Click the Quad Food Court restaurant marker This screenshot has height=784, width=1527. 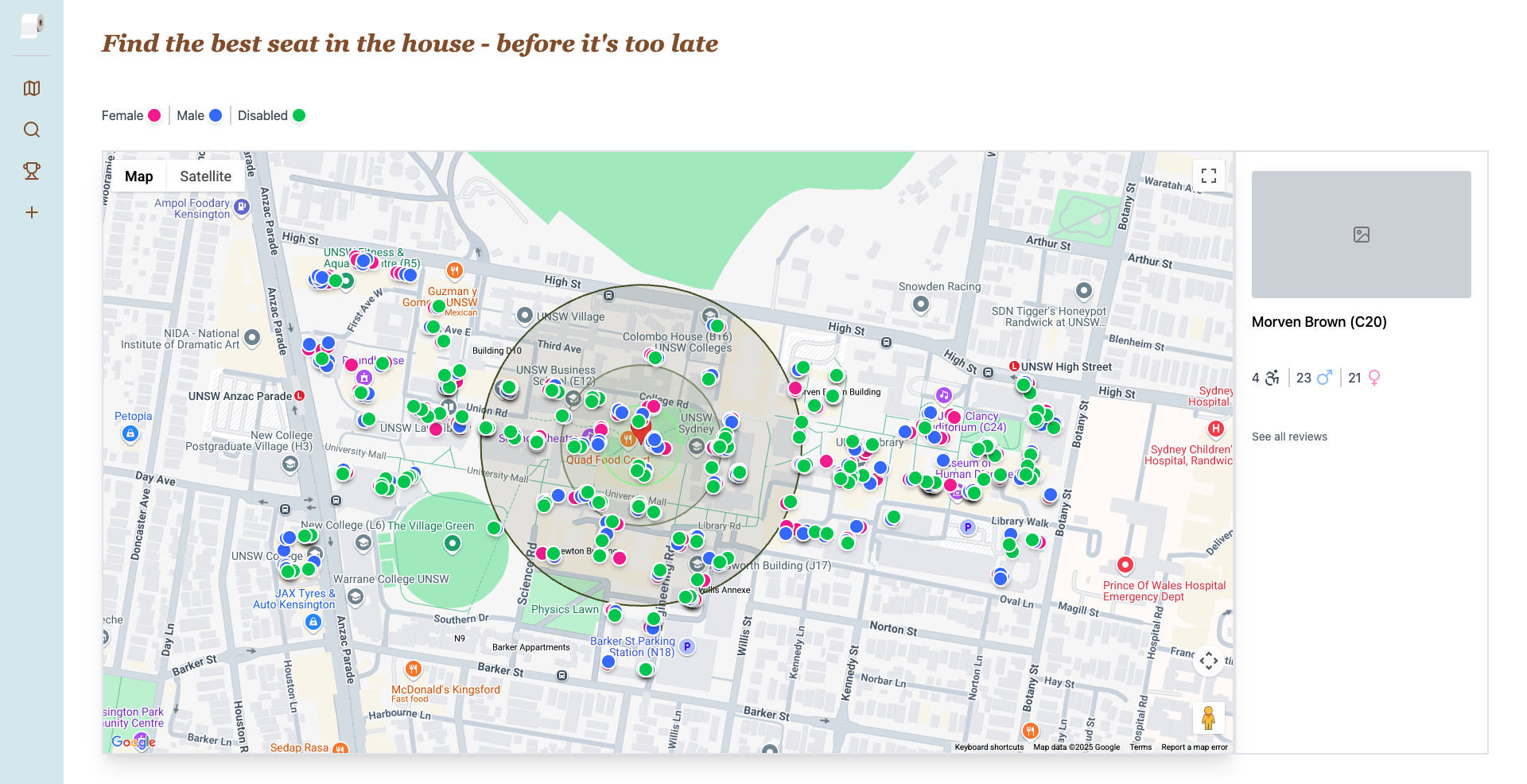pos(628,438)
